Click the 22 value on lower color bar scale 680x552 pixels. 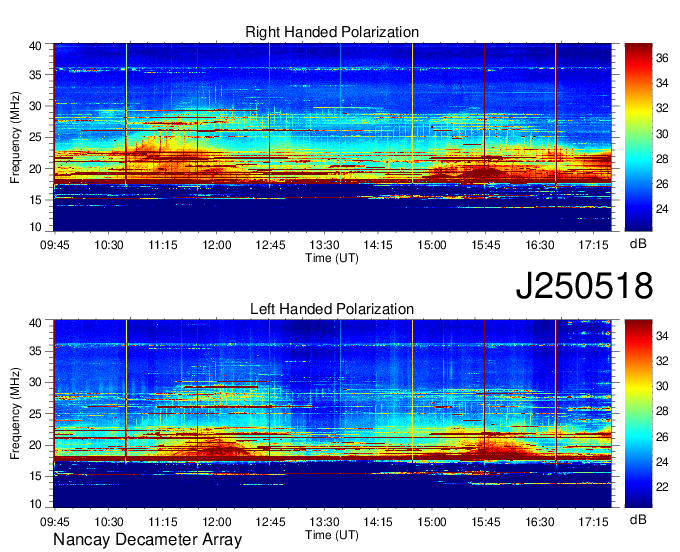[662, 487]
